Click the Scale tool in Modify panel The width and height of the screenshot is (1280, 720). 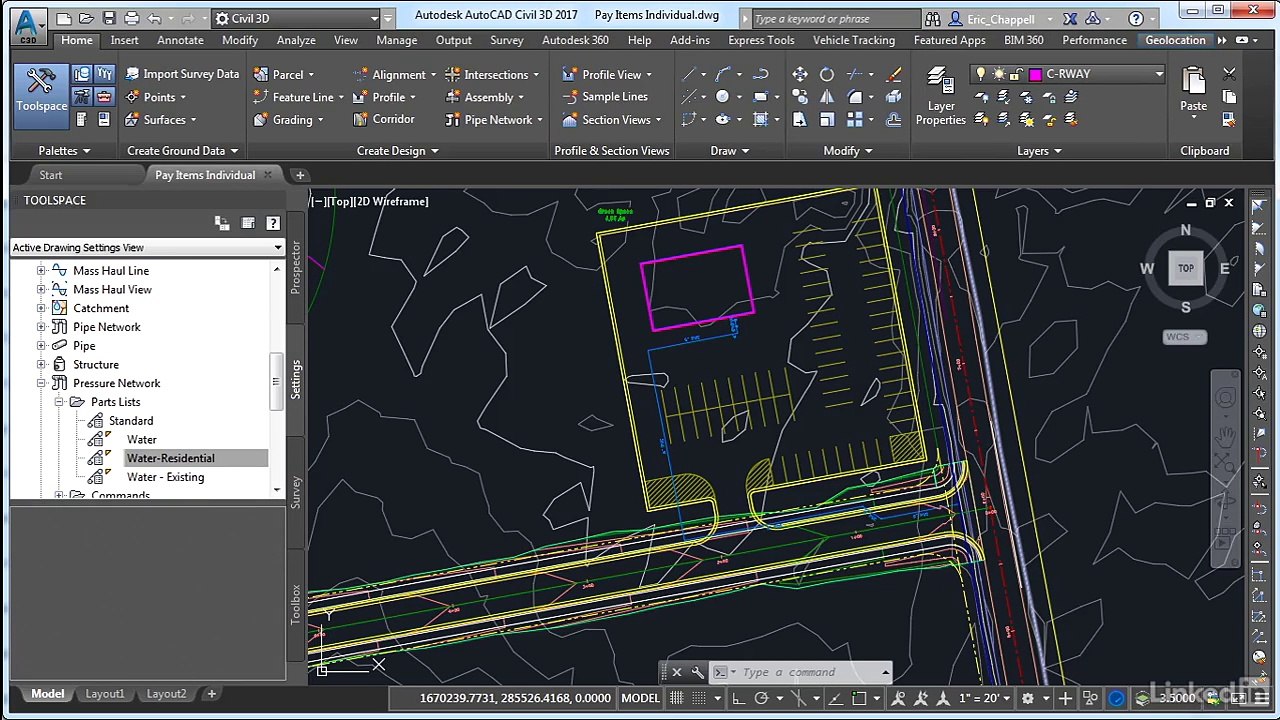pos(827,119)
